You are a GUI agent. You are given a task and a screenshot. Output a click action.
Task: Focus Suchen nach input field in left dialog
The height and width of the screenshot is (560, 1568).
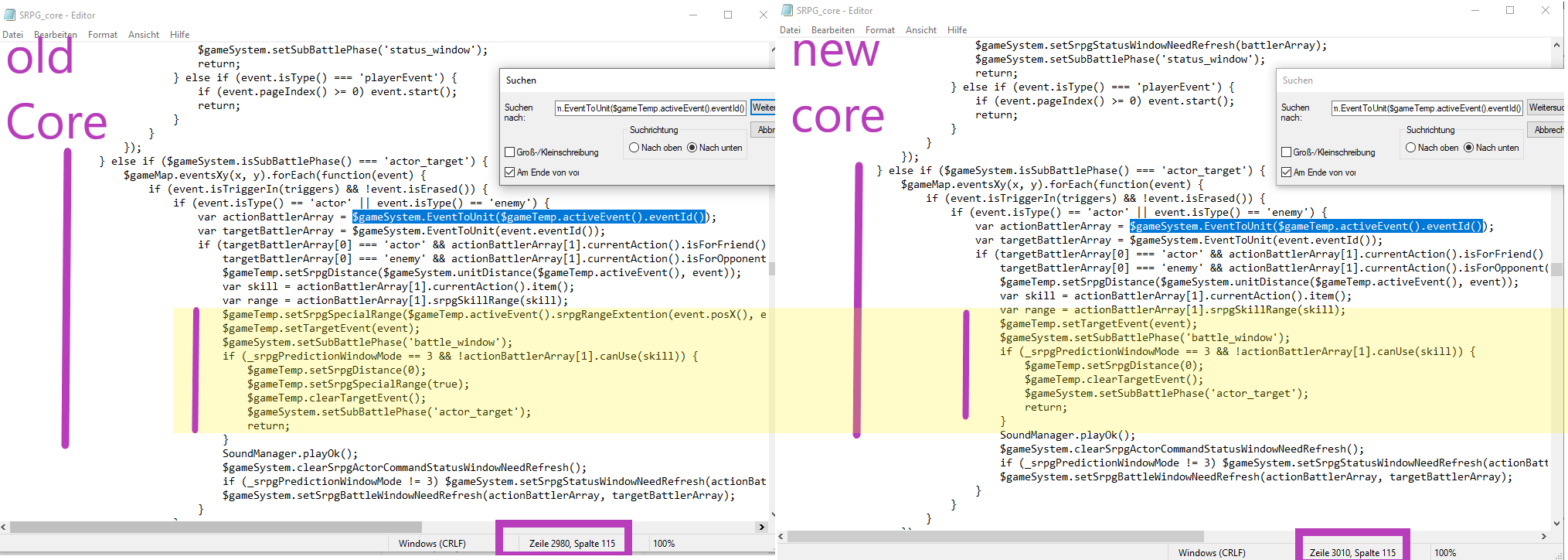pyautogui.click(x=651, y=108)
